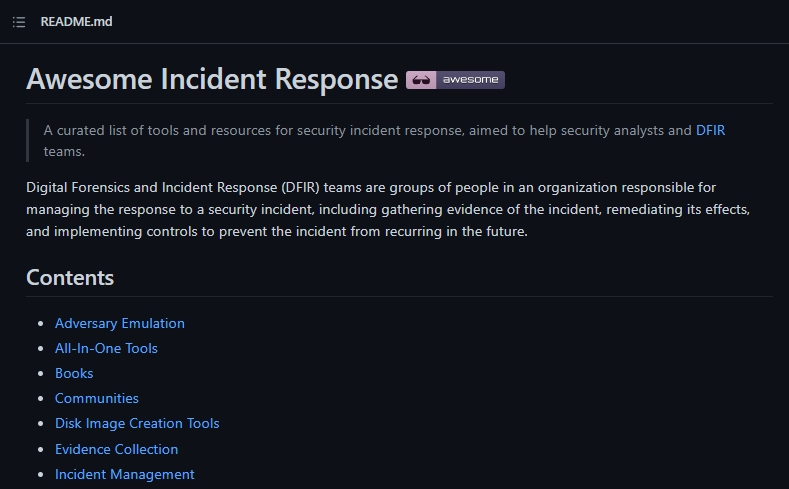Click the 'awesome' badge text label
This screenshot has height=489, width=789.
coord(470,80)
